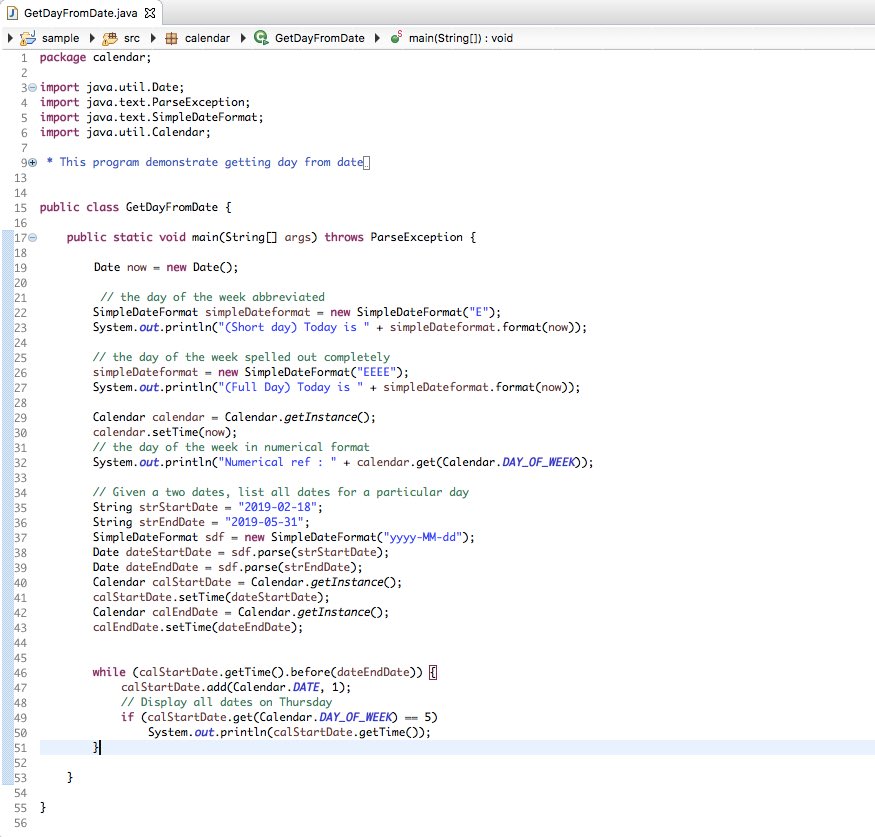This screenshot has height=837, width=875.
Task: Click 'sdf.parse(strStartDate)' on line 38
Action: pyautogui.click(x=306, y=552)
